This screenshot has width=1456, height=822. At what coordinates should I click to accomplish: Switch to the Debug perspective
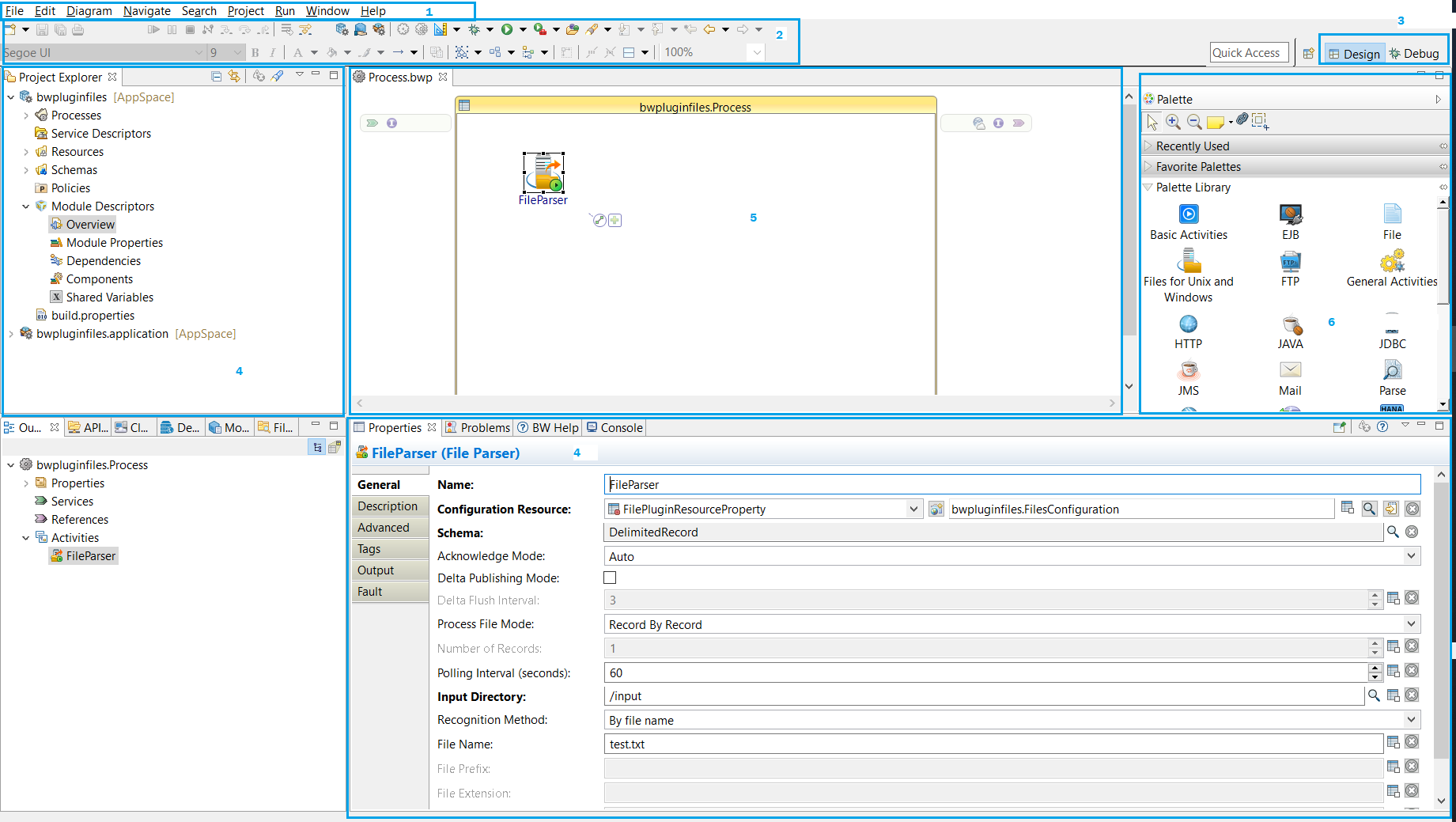(x=1414, y=54)
